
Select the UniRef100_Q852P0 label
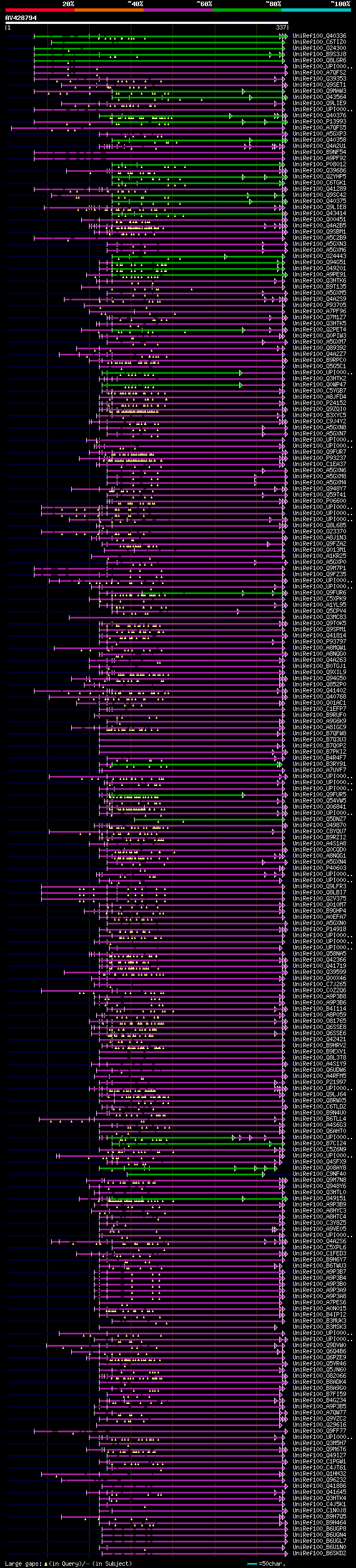coord(319,685)
